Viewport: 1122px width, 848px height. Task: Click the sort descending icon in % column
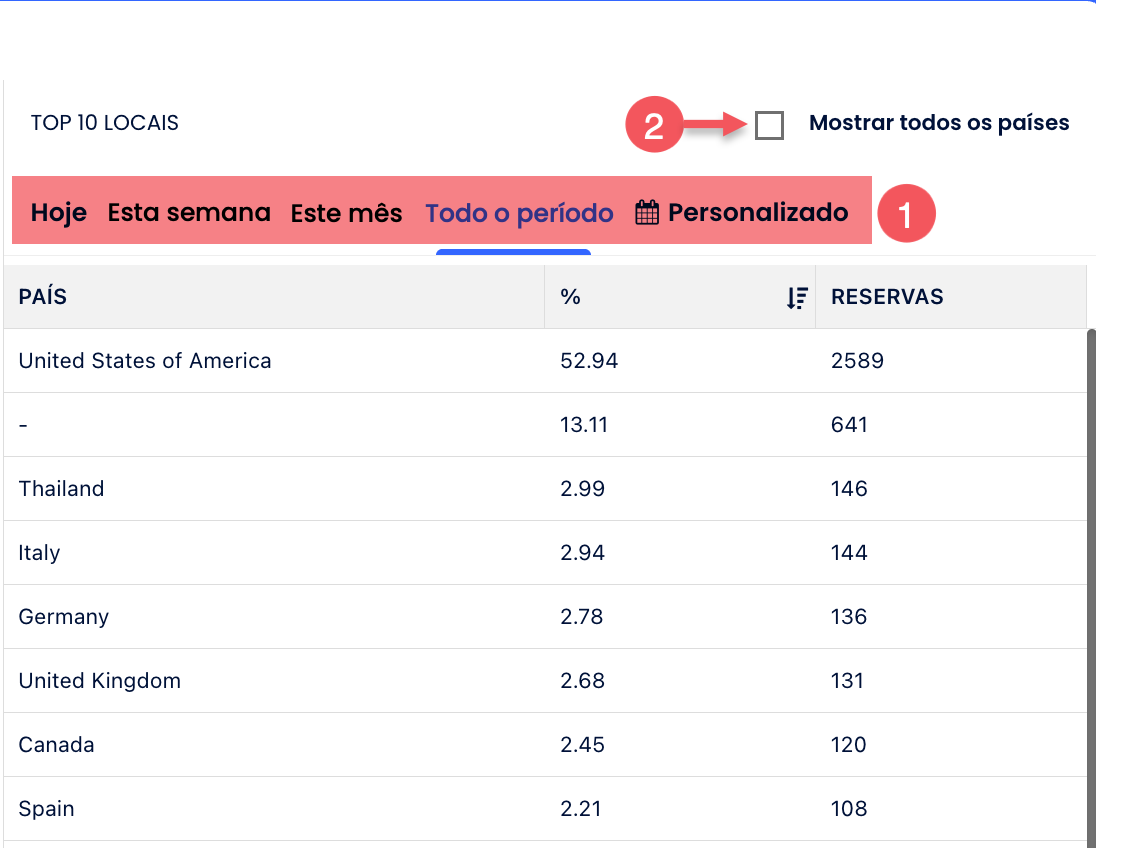(x=796, y=297)
